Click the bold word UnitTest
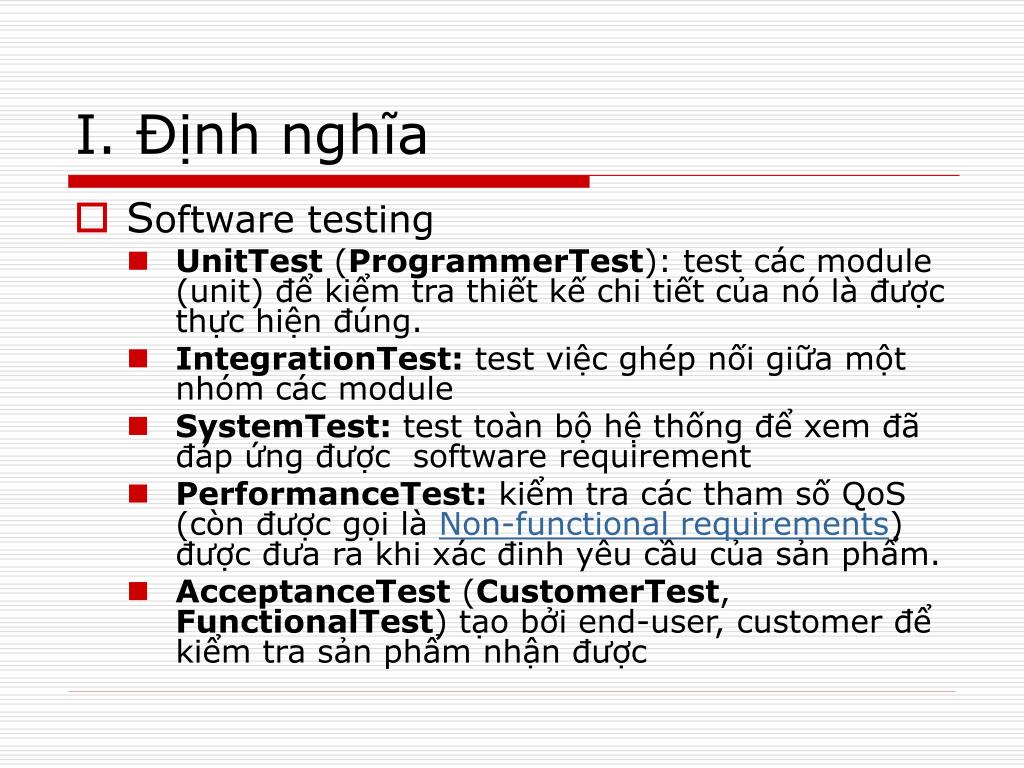Viewport: 1024px width, 768px height. [x=249, y=261]
